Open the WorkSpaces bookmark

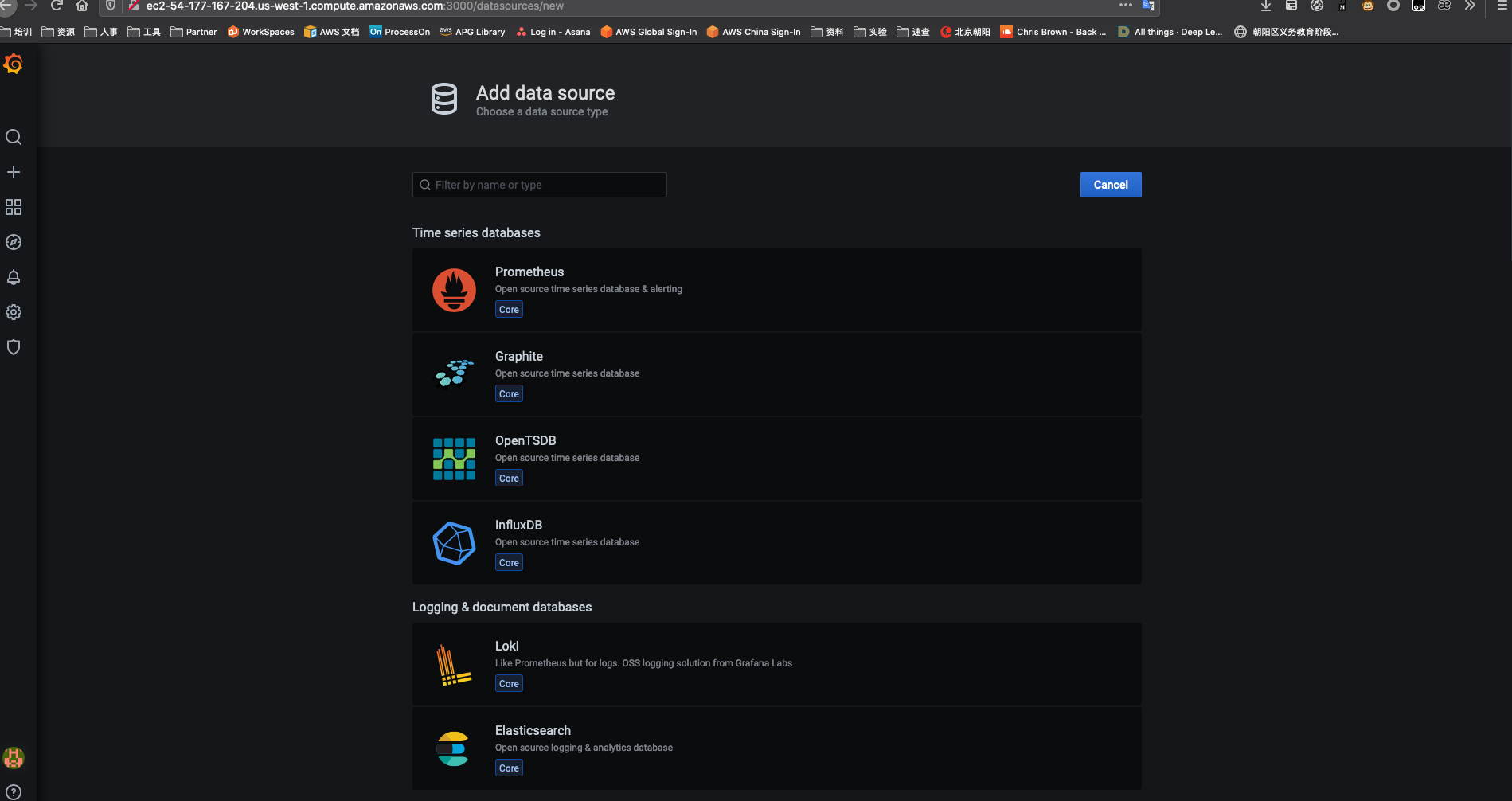click(x=261, y=32)
